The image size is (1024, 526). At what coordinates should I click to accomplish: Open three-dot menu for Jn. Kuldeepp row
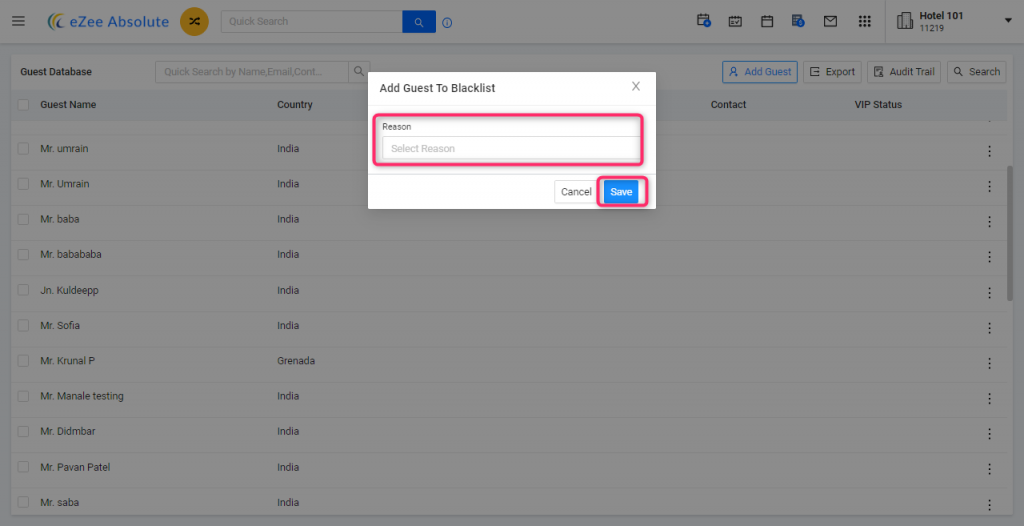pos(989,292)
